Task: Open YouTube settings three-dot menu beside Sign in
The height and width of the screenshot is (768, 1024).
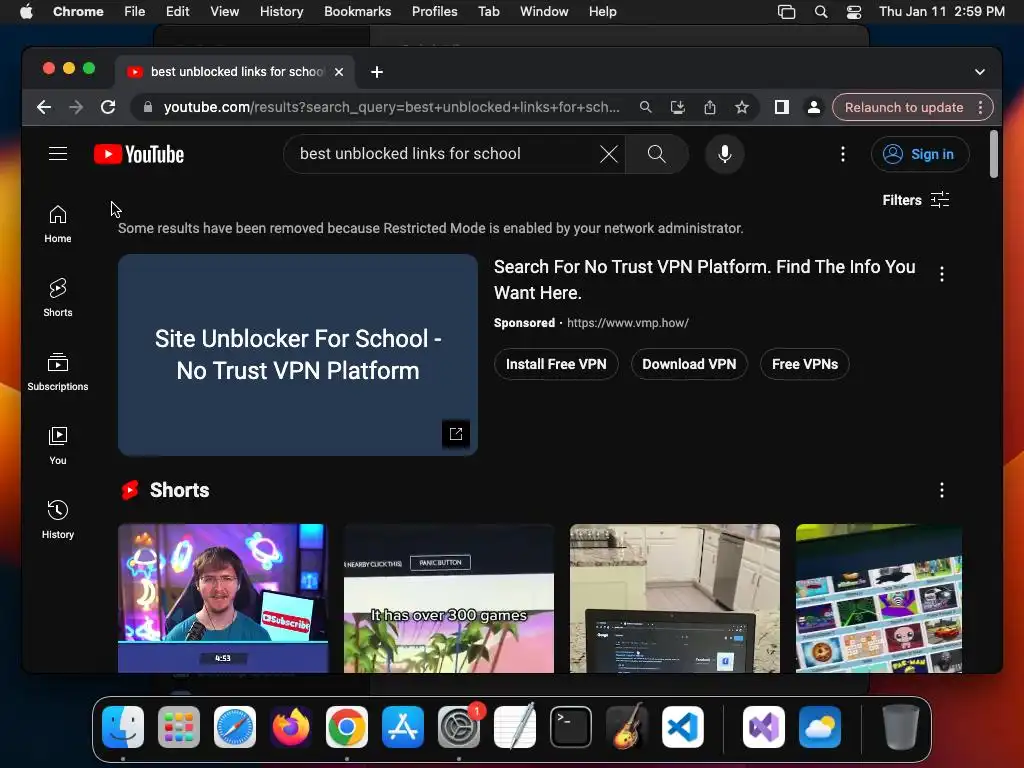Action: (x=842, y=154)
